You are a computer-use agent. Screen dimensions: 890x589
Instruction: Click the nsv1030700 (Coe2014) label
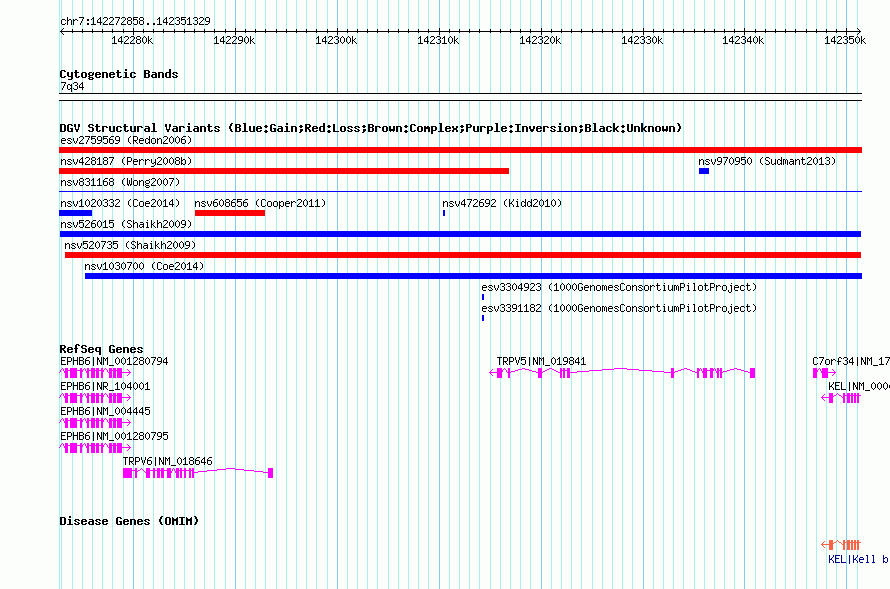click(x=144, y=266)
